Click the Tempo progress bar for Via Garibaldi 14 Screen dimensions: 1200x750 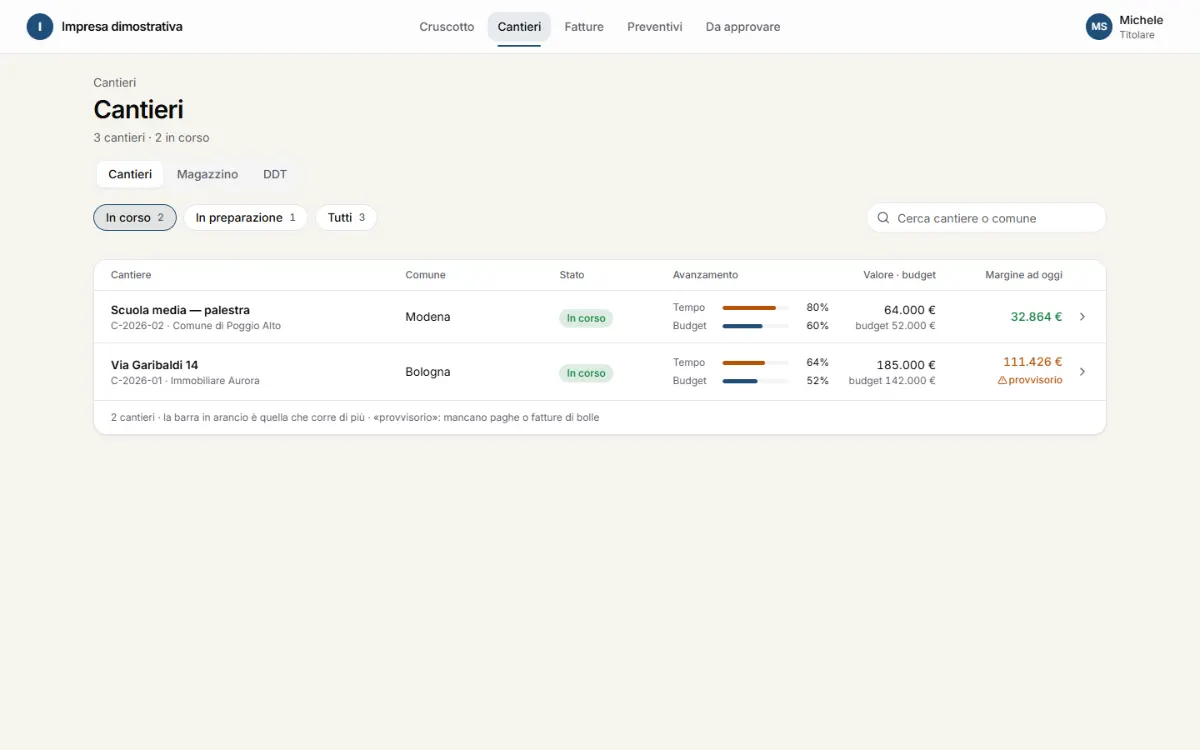[756, 363]
